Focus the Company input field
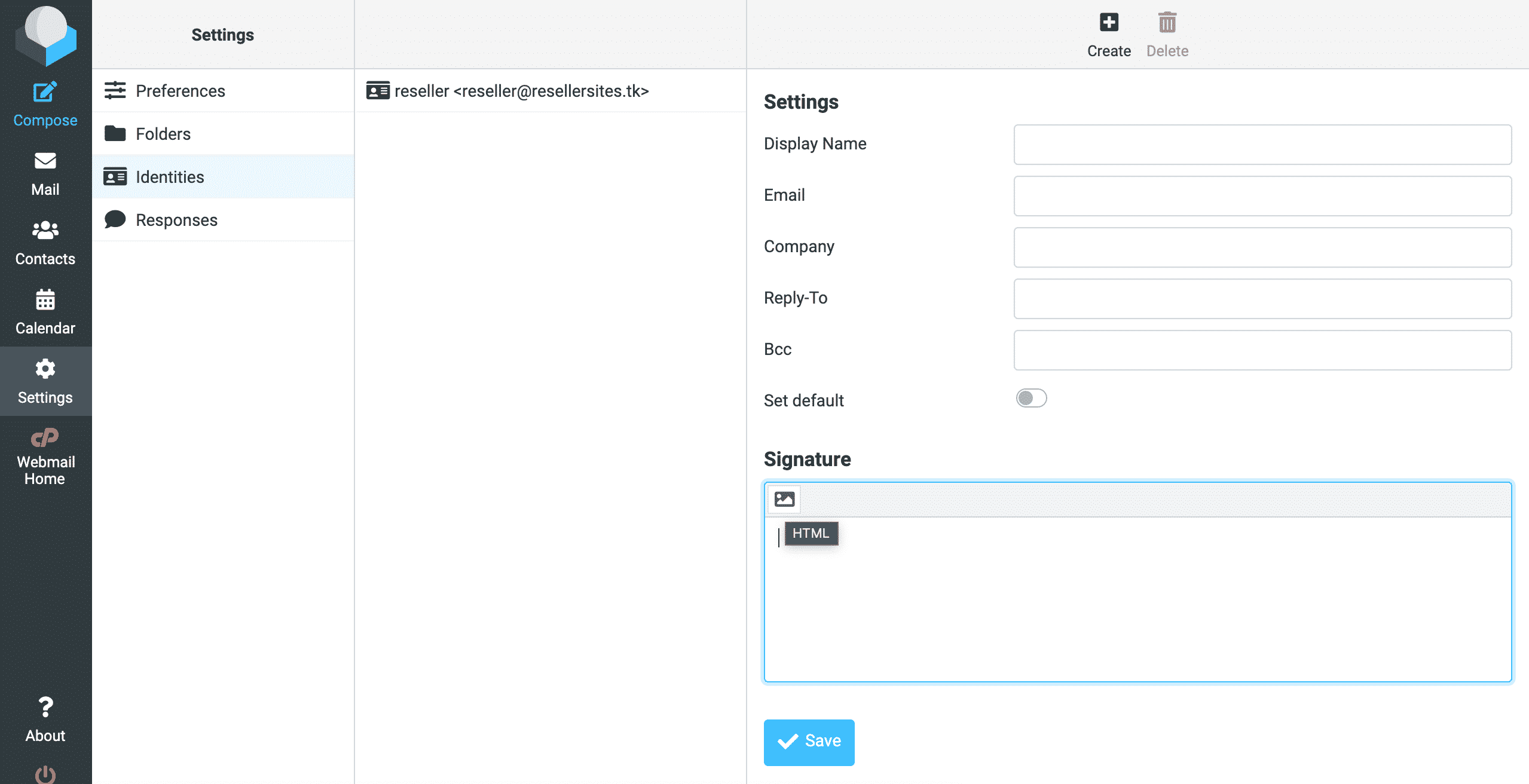 pos(1262,247)
